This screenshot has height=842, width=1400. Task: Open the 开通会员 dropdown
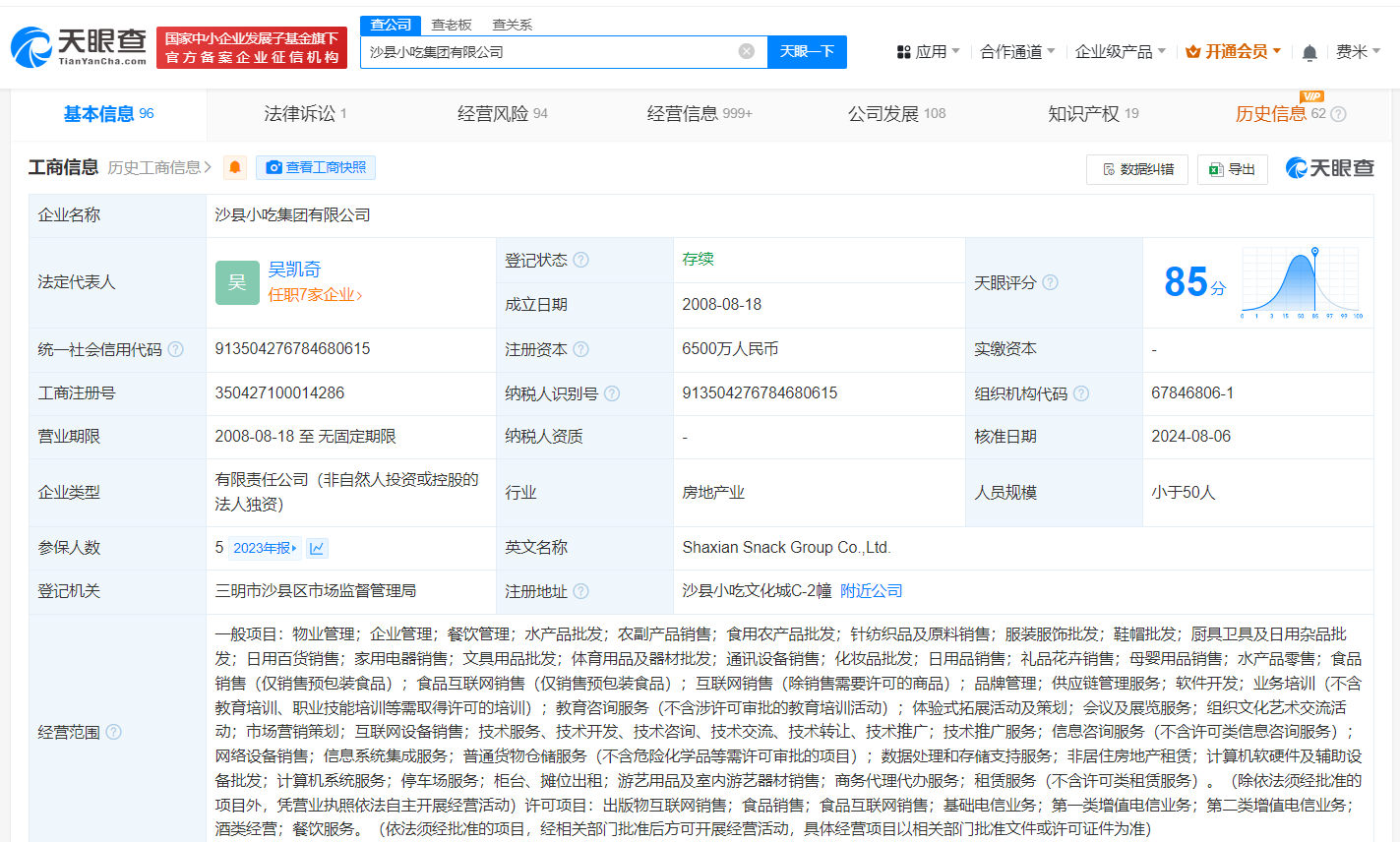tap(1233, 50)
